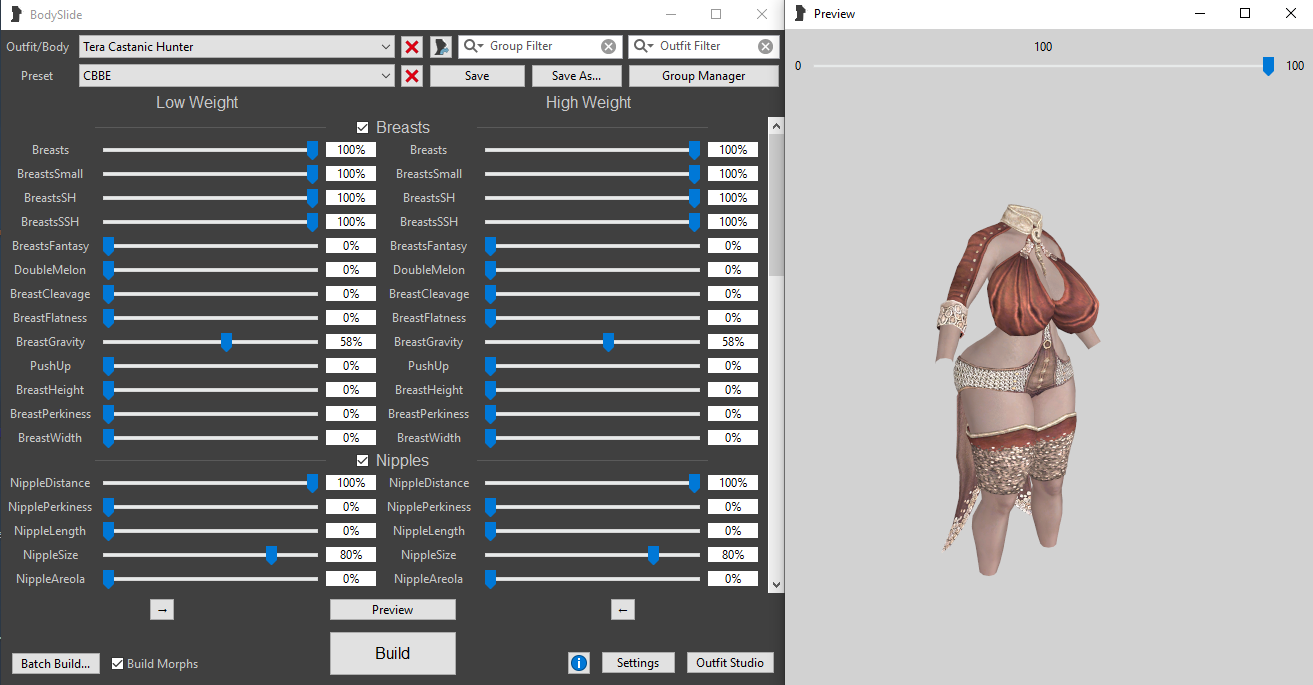
Task: Clear the Group Filter field
Action: pyautogui.click(x=608, y=47)
